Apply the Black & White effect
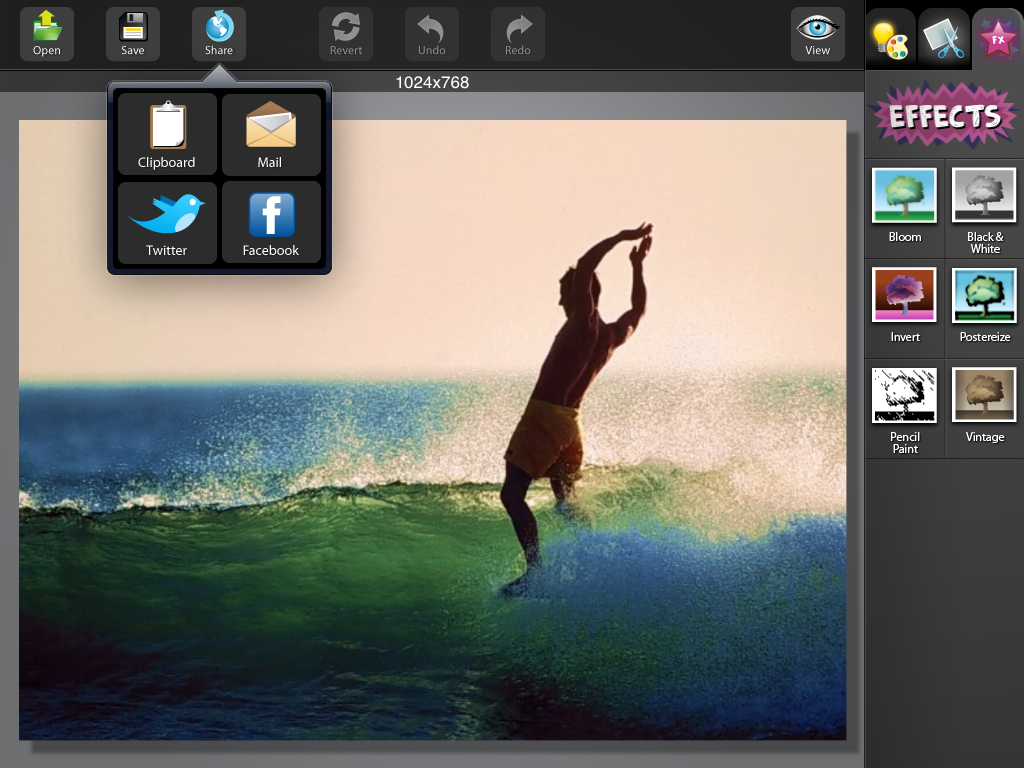Image resolution: width=1024 pixels, height=768 pixels. pyautogui.click(x=985, y=207)
